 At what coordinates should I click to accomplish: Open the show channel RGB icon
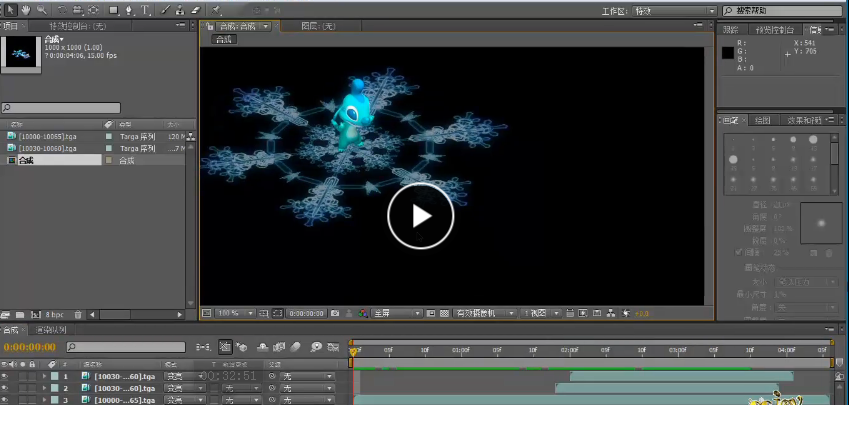(363, 313)
